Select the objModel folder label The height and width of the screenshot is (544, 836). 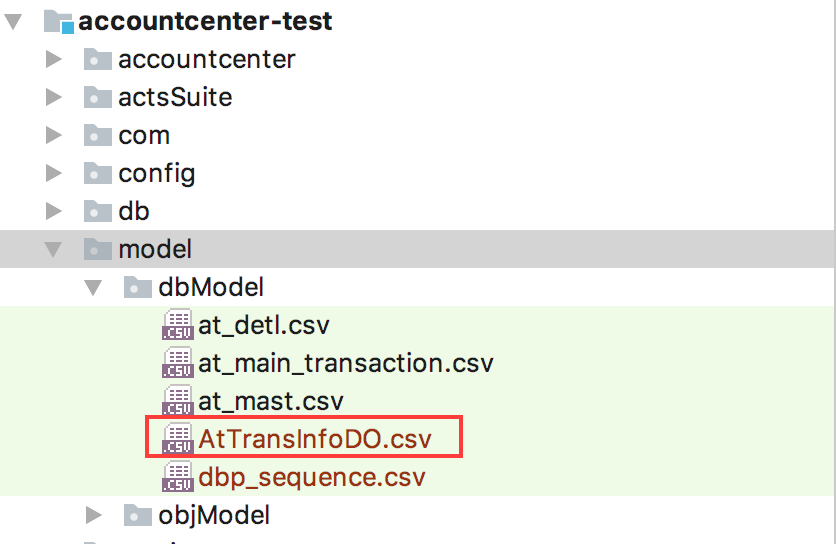pos(214,516)
